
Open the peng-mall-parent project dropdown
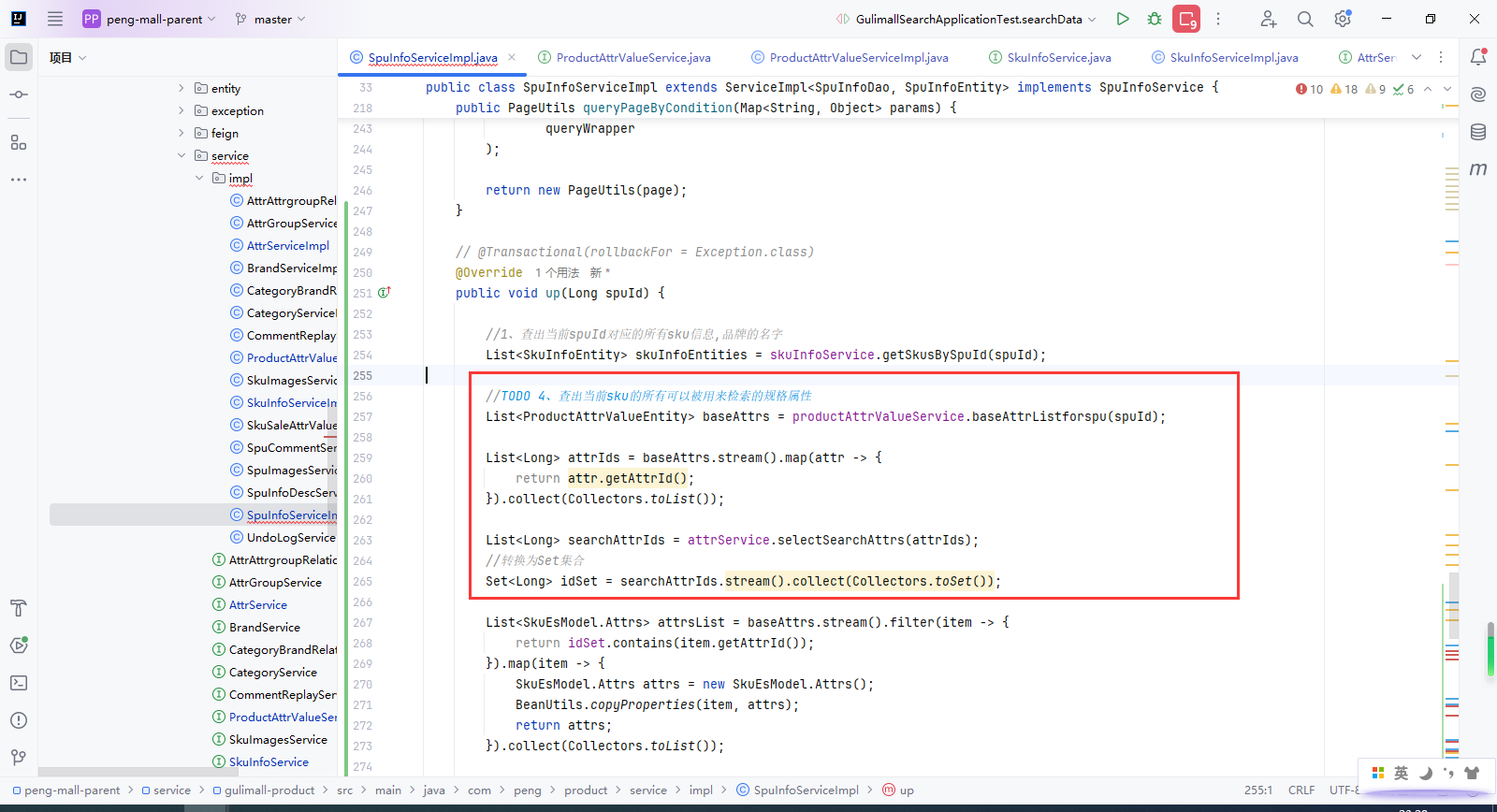(150, 19)
